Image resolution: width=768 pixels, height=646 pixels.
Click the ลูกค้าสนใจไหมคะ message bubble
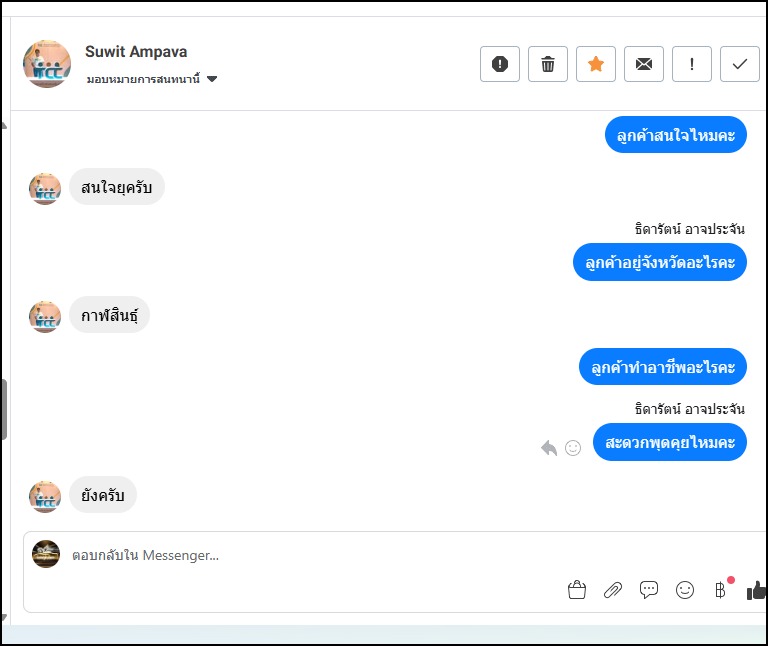tap(676, 135)
